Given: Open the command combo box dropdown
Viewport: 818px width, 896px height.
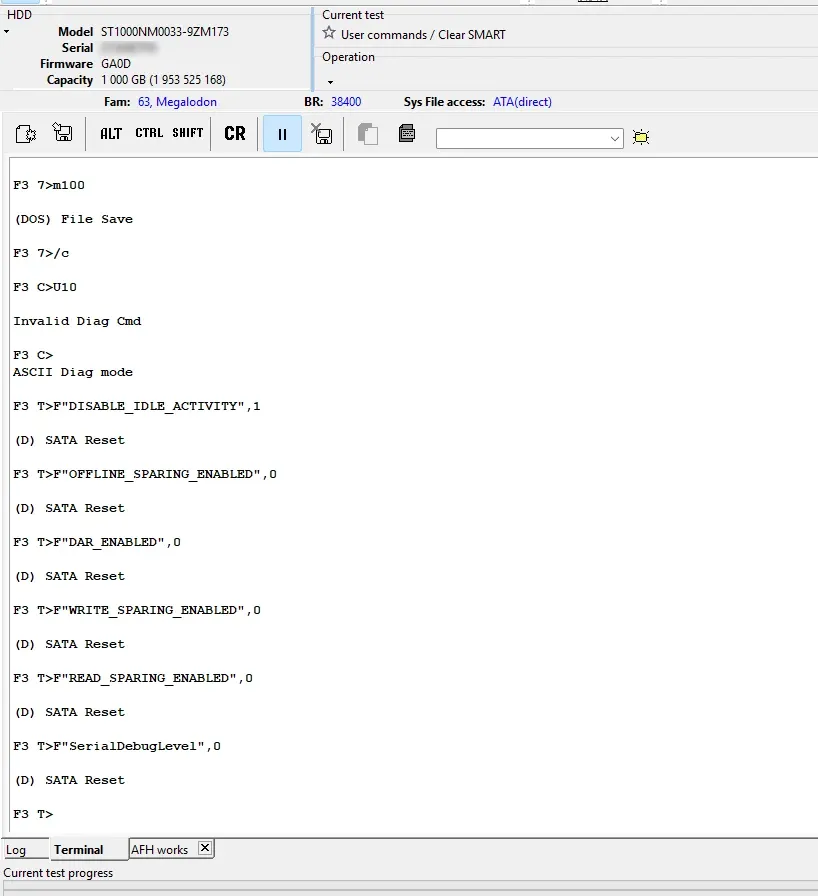Looking at the screenshot, I should pos(615,138).
